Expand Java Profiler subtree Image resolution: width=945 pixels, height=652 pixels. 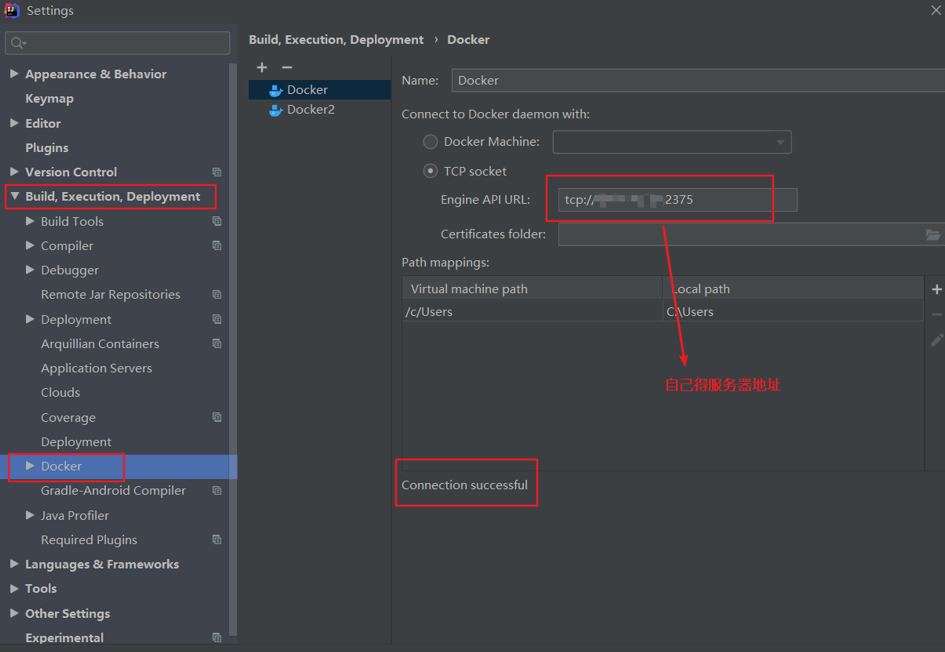pyautogui.click(x=30, y=515)
